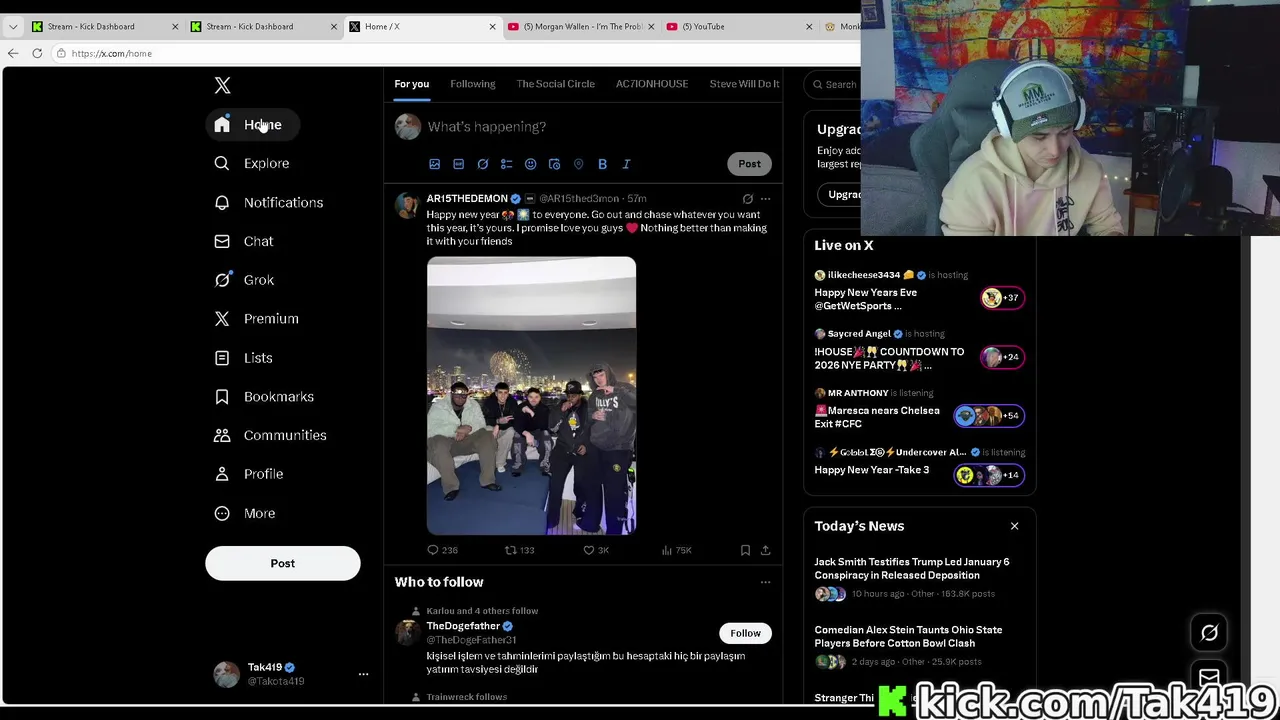Select the For you tab
Image resolution: width=1280 pixels, height=720 pixels.
pos(411,84)
